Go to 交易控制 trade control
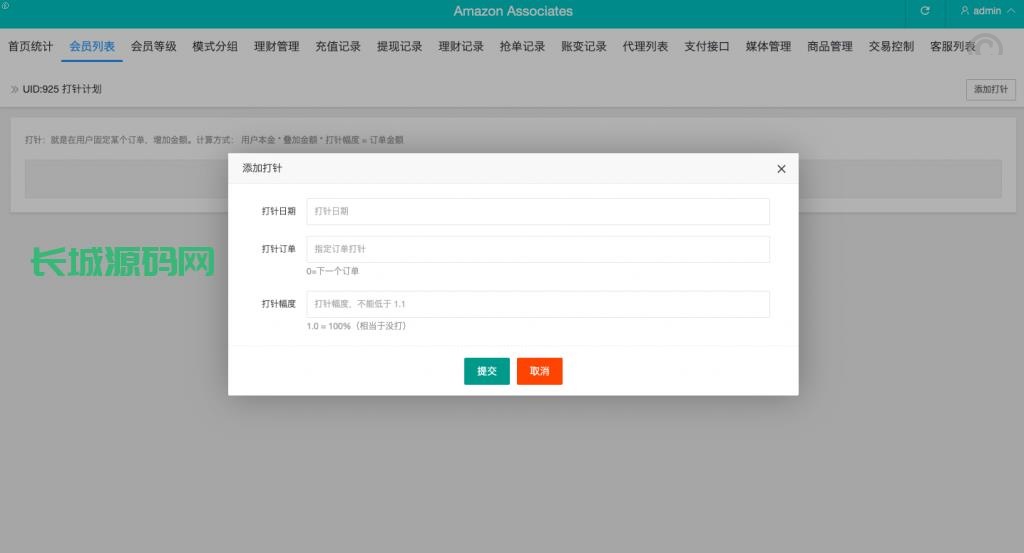 891,46
